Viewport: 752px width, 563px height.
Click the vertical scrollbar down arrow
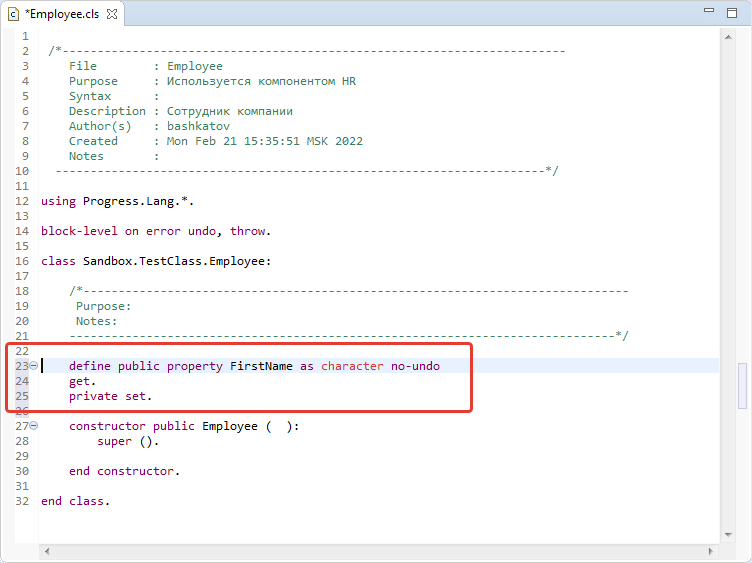coord(728,535)
